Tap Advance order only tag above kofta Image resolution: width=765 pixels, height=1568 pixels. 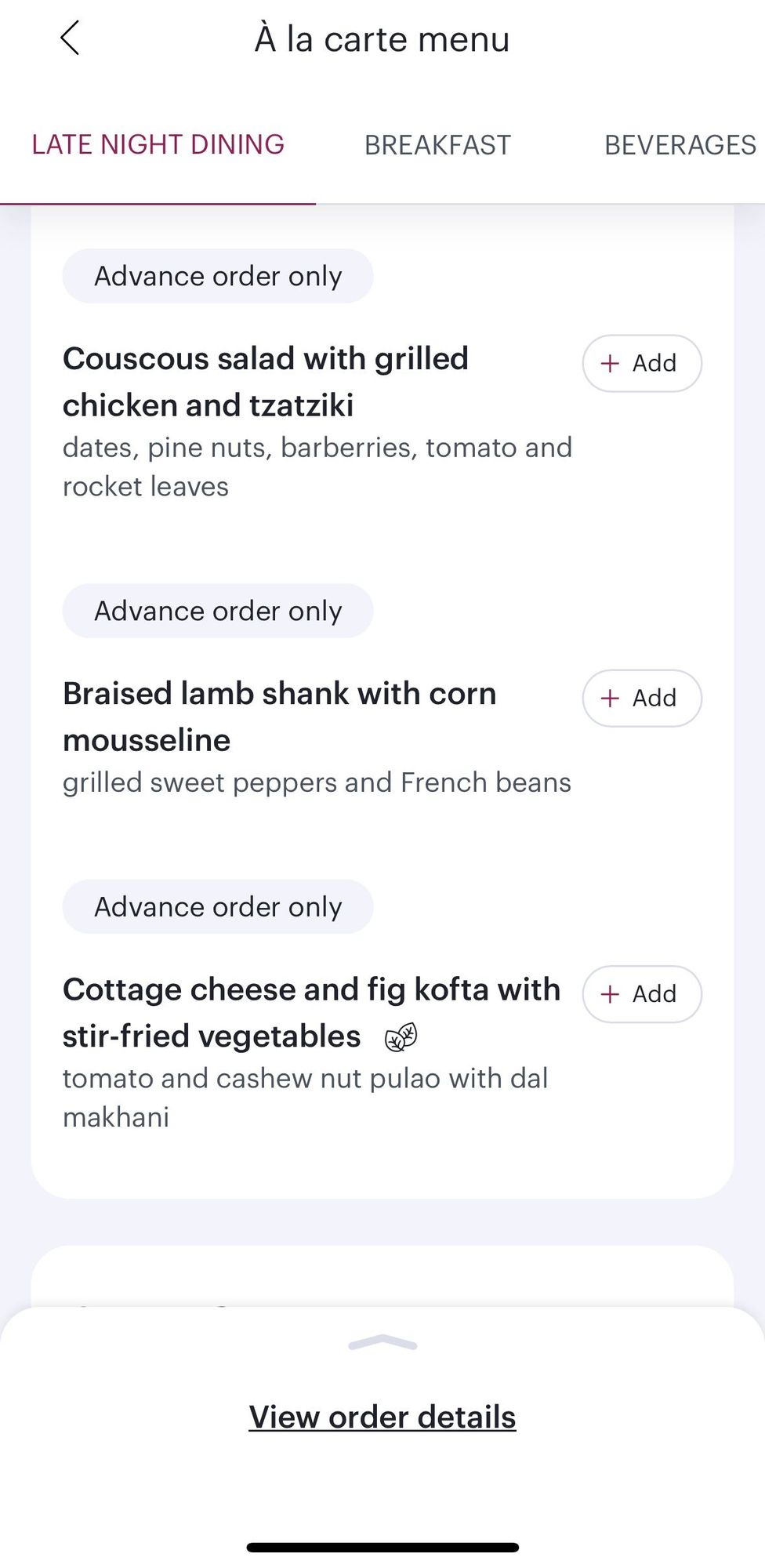point(218,906)
